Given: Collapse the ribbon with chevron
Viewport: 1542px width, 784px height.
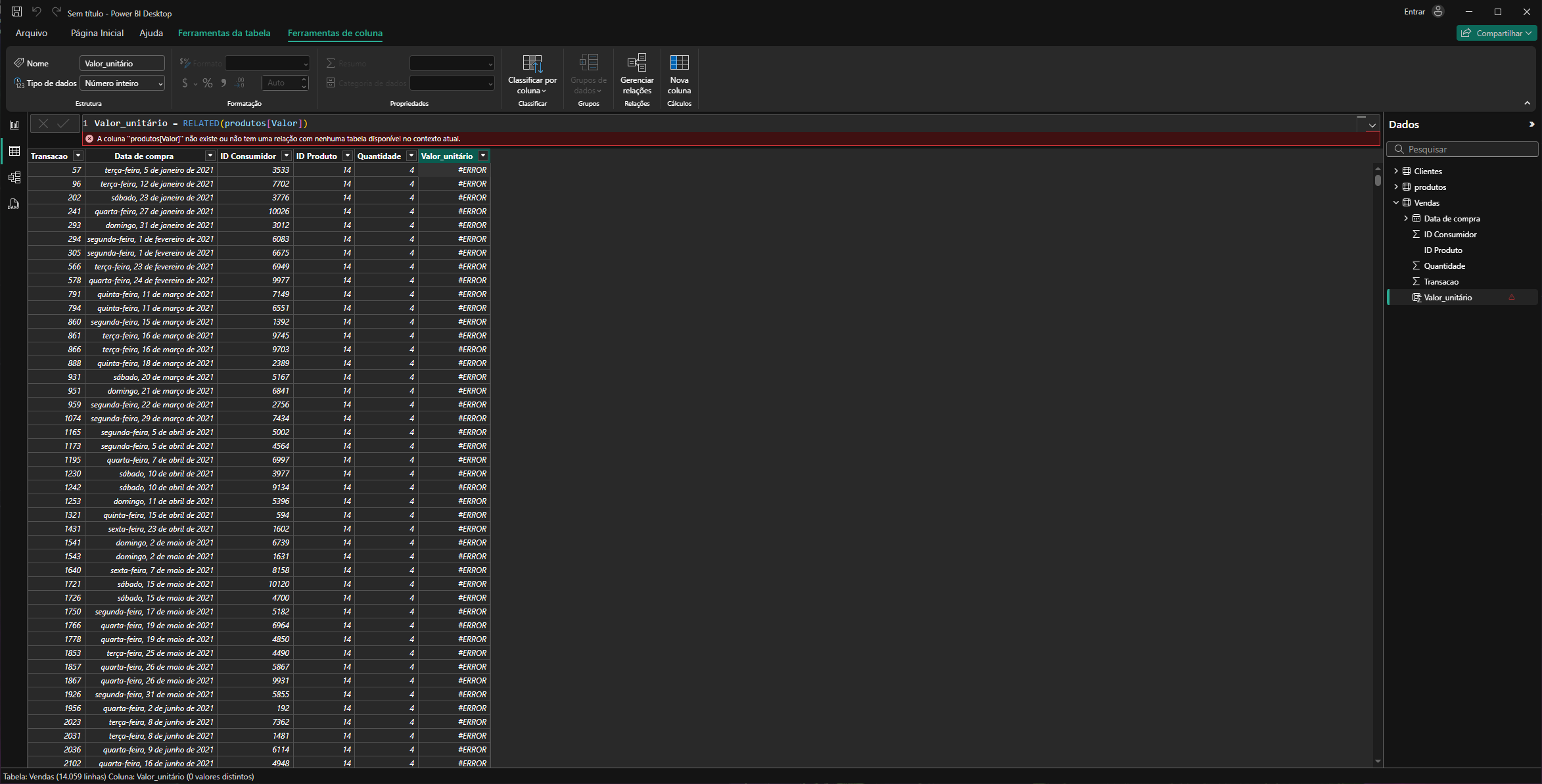Looking at the screenshot, I should tap(1528, 103).
